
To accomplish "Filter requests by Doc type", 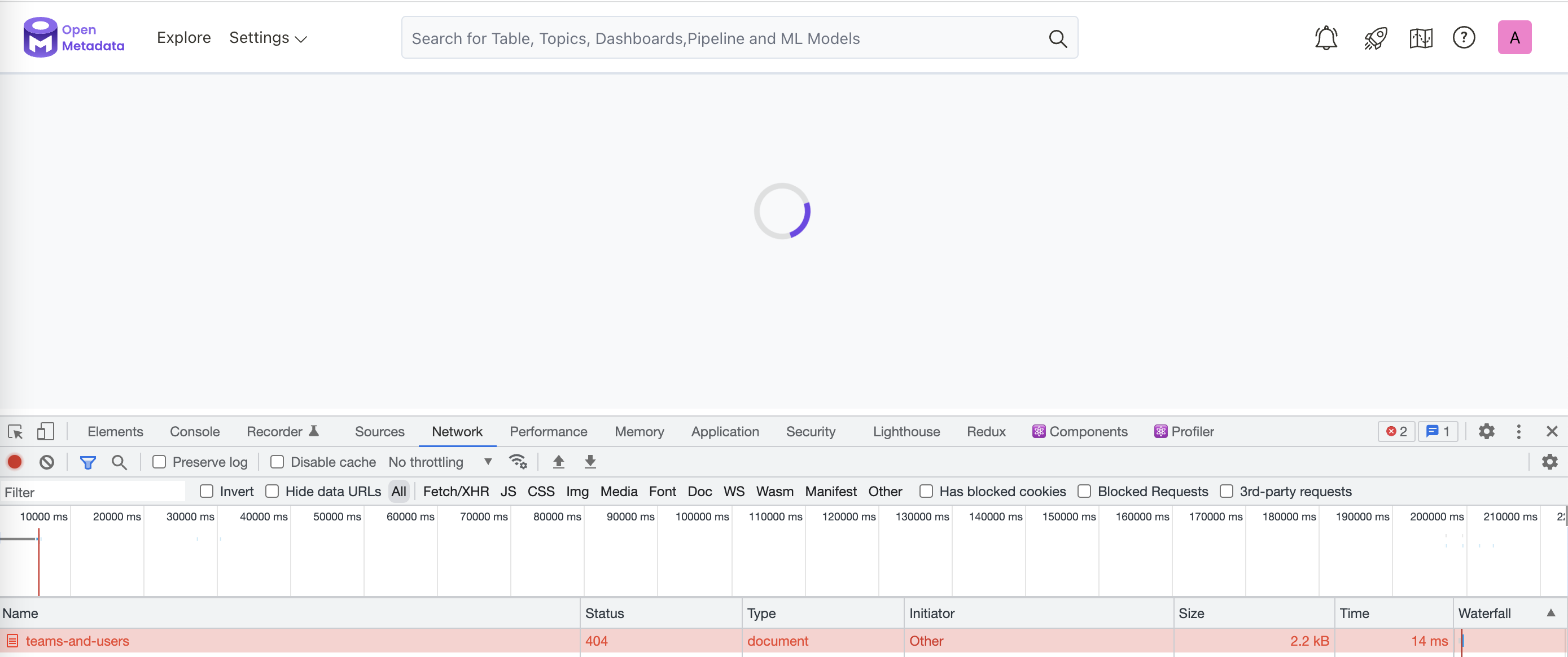I will point(699,492).
